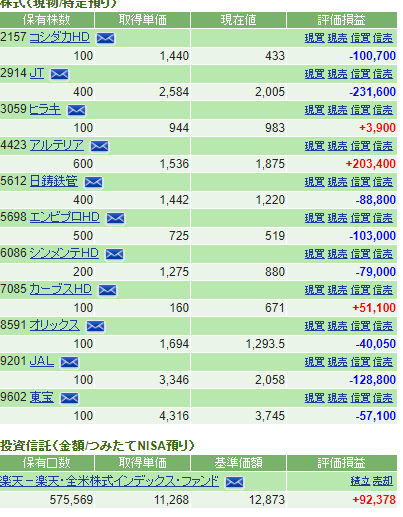Screen dimensions: 403x517
Task: Click the envelope icon next to アルテリア
Action: (99, 146)
